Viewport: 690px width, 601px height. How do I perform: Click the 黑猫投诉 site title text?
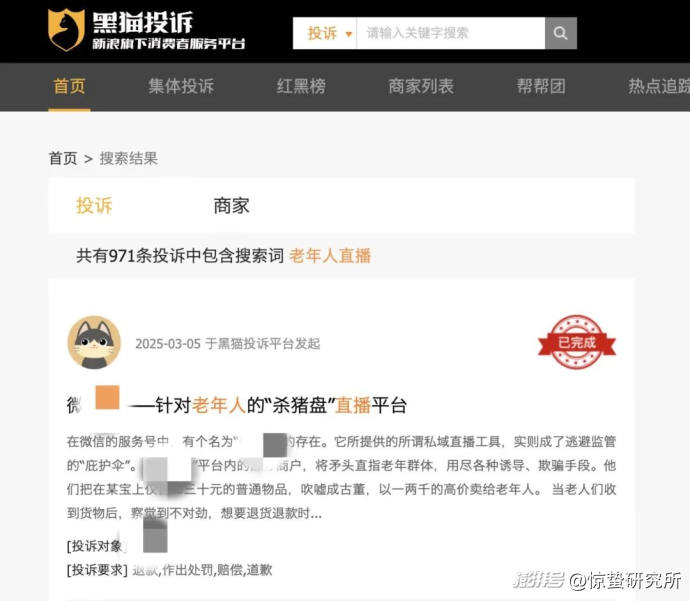click(143, 22)
